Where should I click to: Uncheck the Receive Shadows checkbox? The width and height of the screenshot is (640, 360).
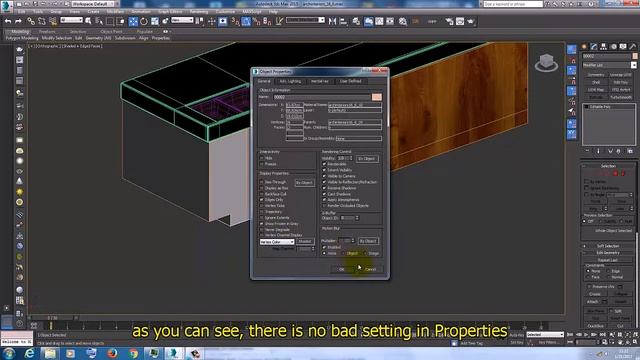click(324, 188)
